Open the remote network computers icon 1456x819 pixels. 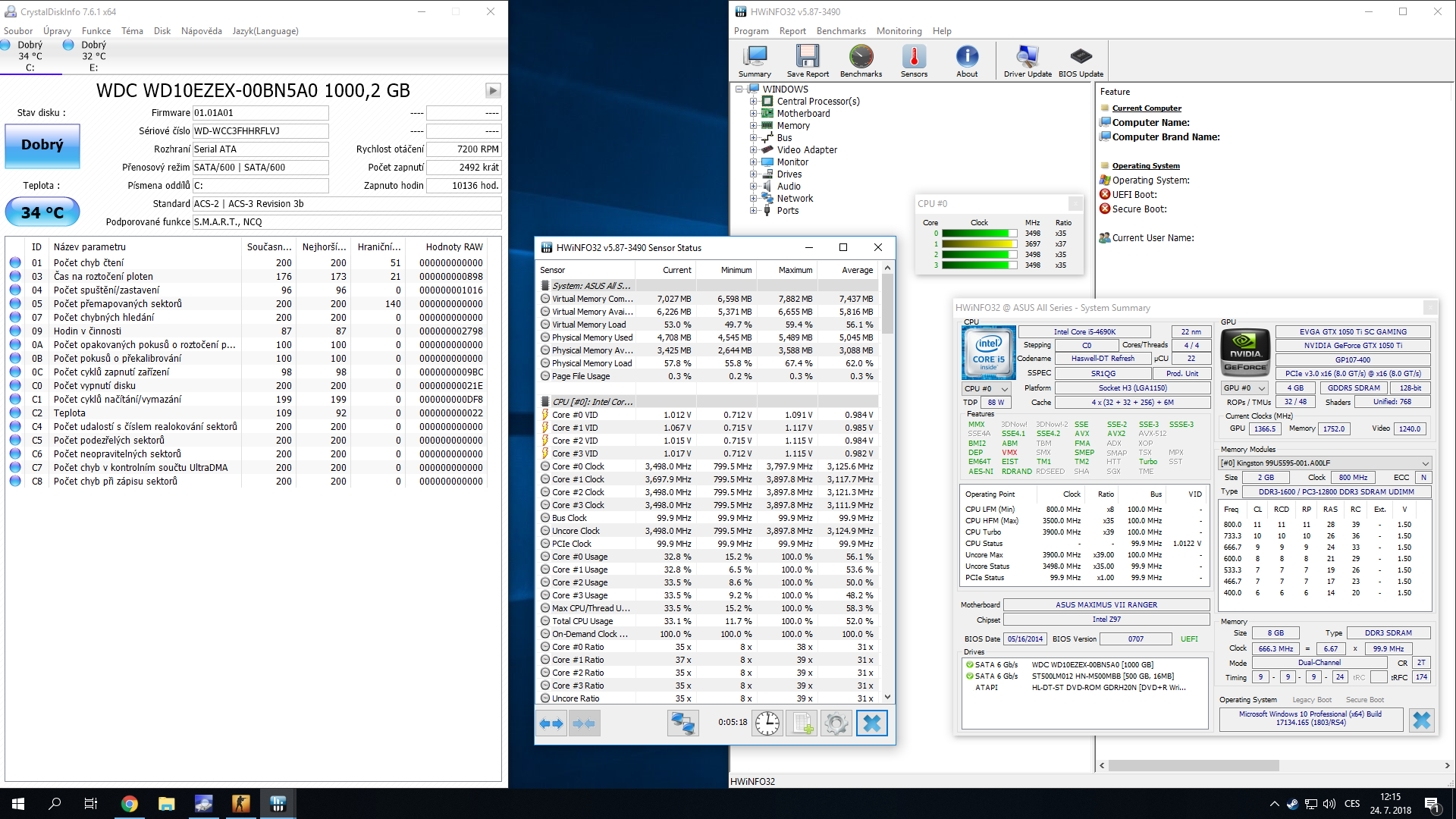(x=682, y=723)
